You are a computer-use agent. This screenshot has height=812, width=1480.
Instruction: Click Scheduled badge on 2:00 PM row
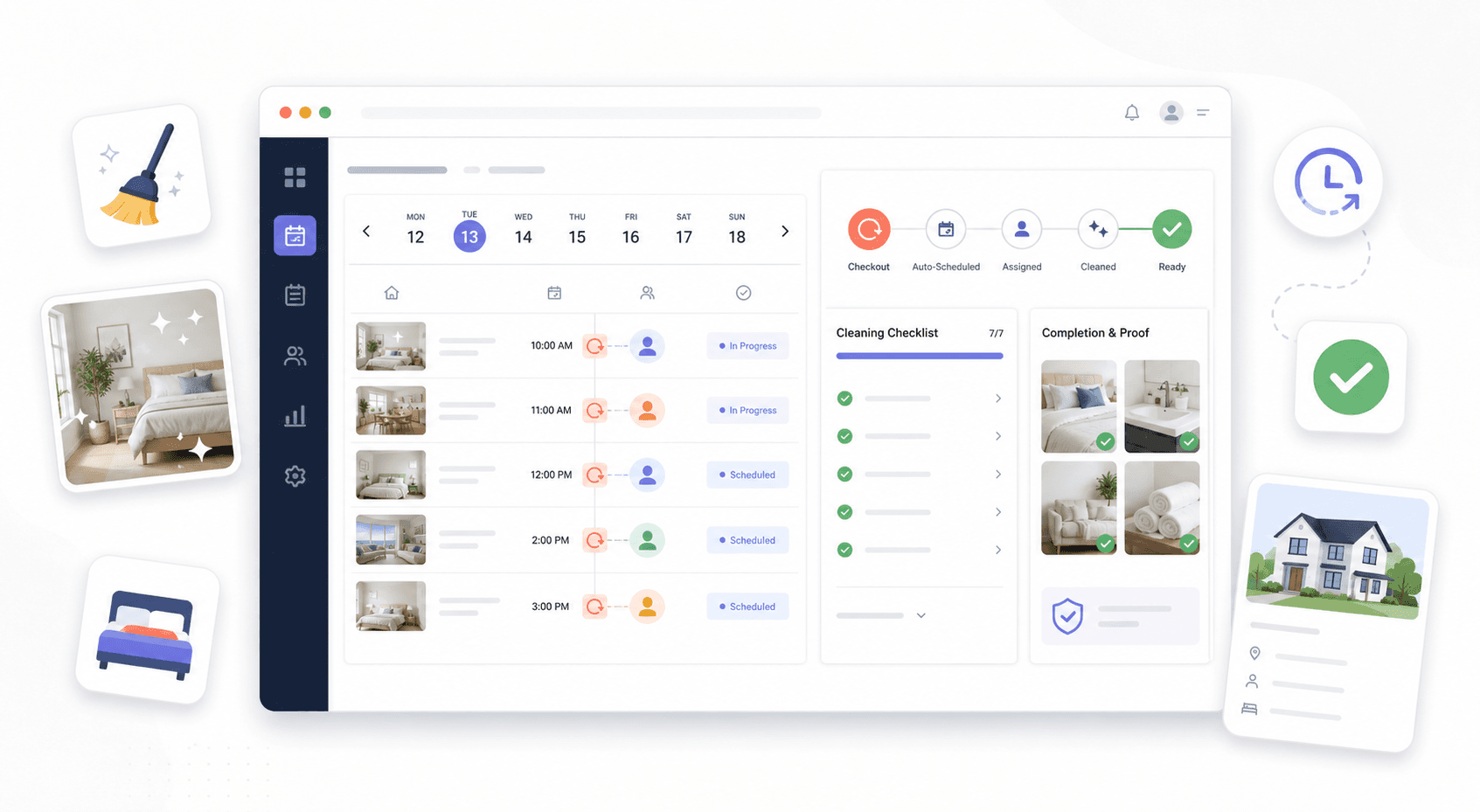pyautogui.click(x=747, y=540)
